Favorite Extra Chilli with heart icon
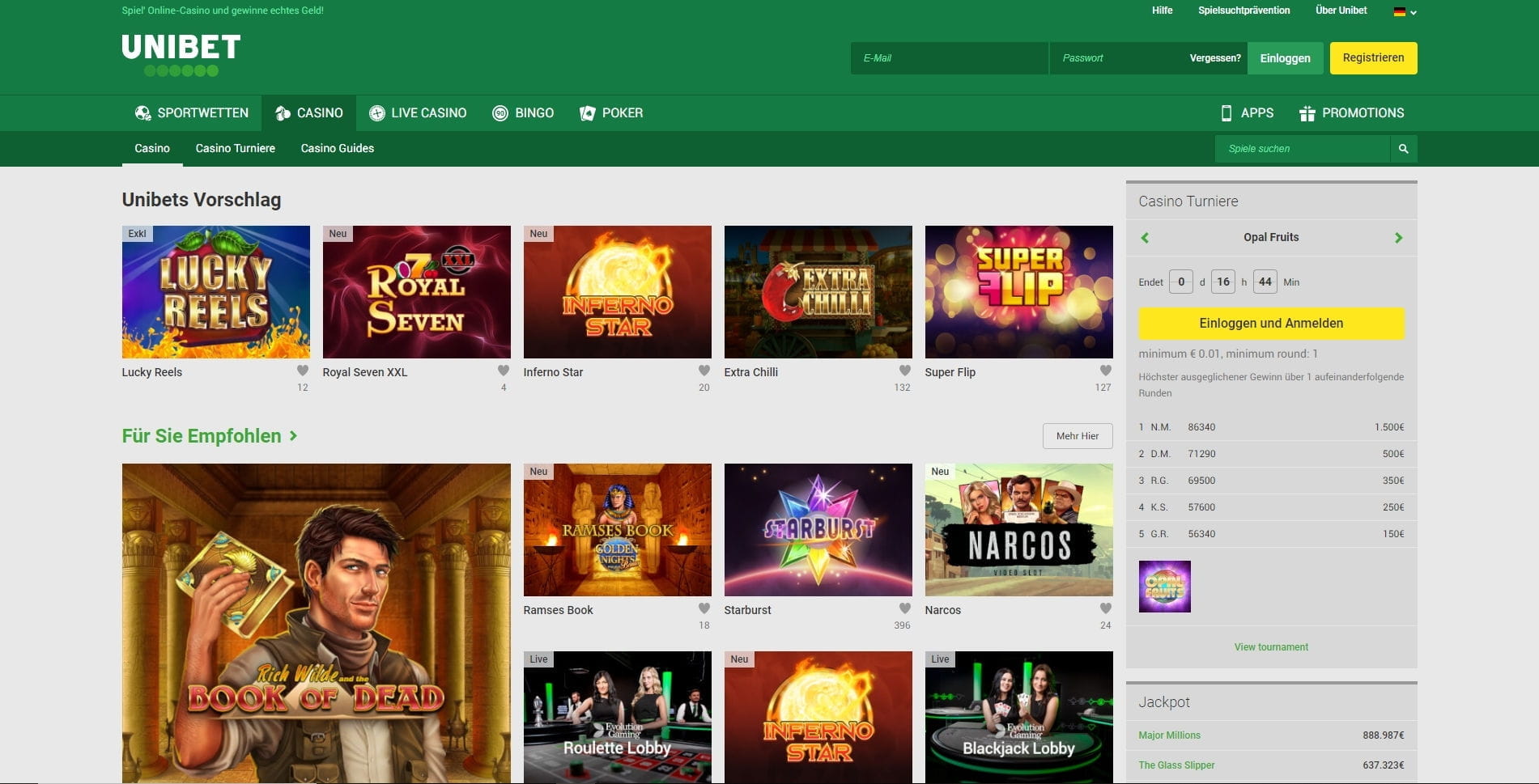Screen dimensions: 1539x784 click(905, 371)
